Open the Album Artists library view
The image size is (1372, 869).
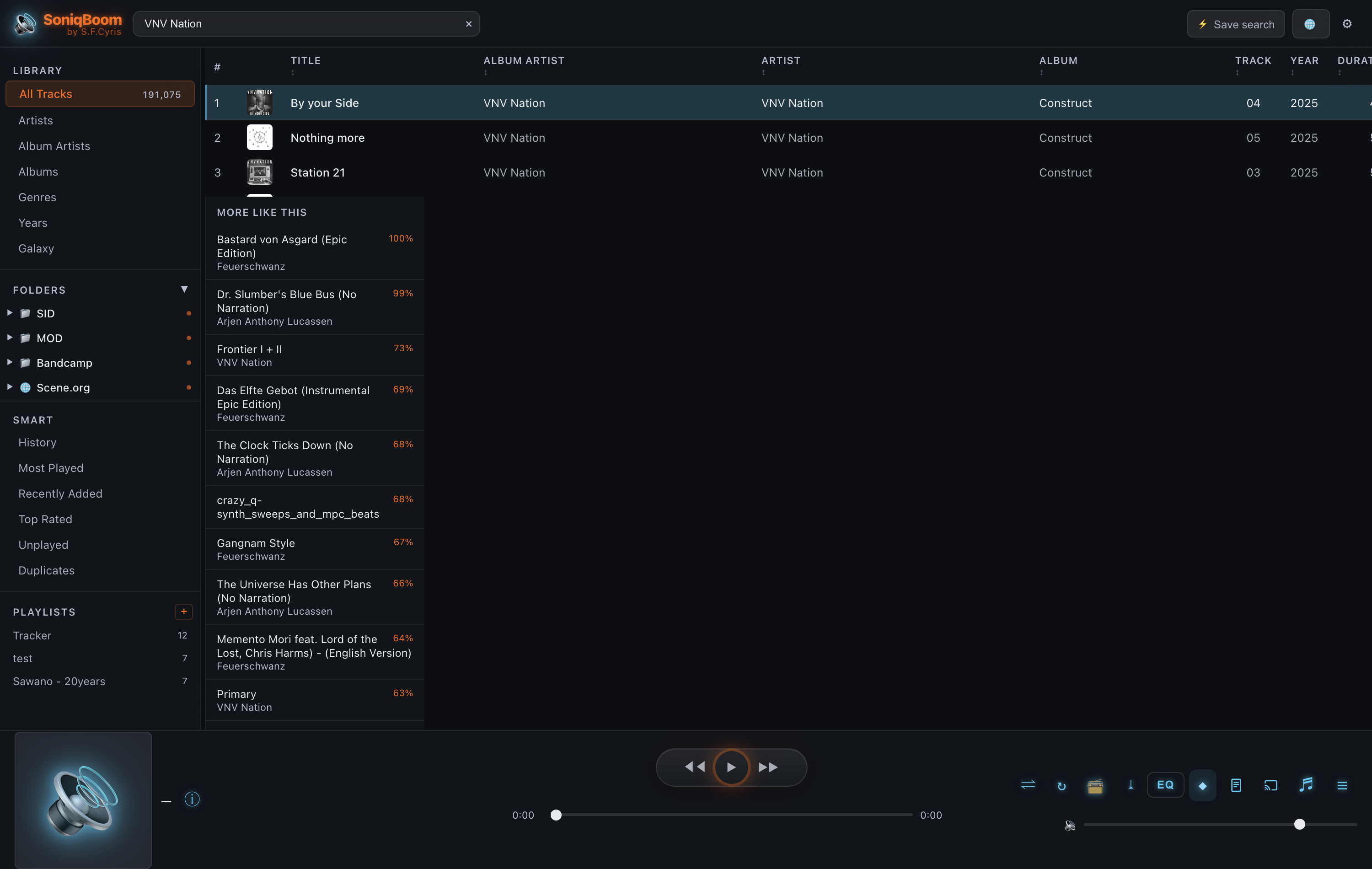point(54,146)
